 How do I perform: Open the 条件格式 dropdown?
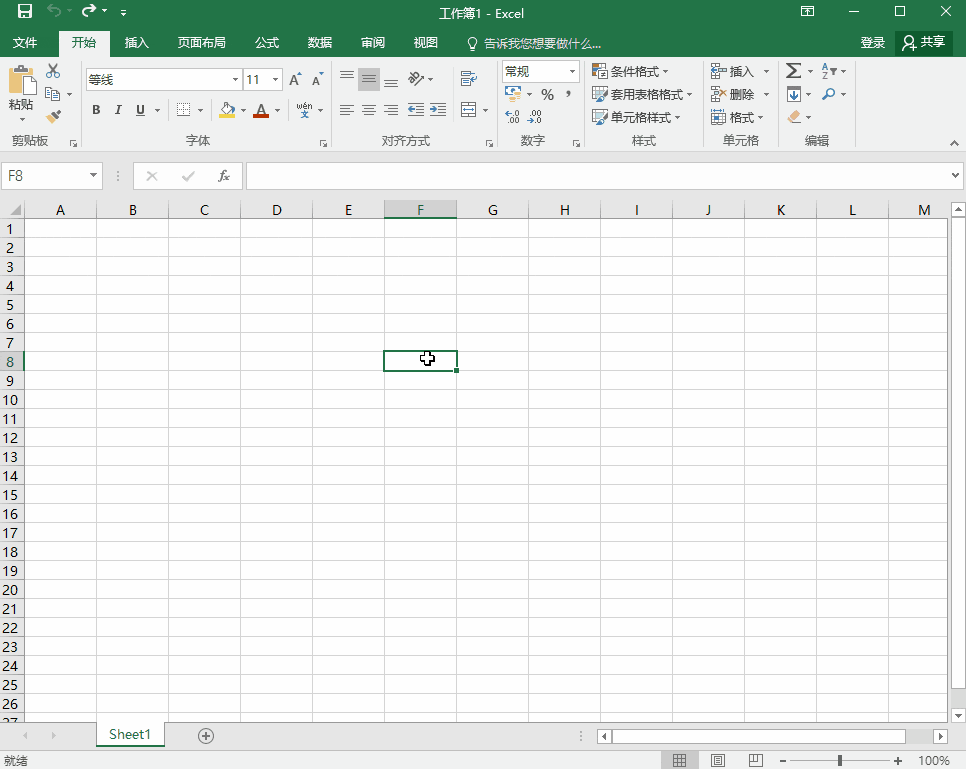(x=630, y=71)
